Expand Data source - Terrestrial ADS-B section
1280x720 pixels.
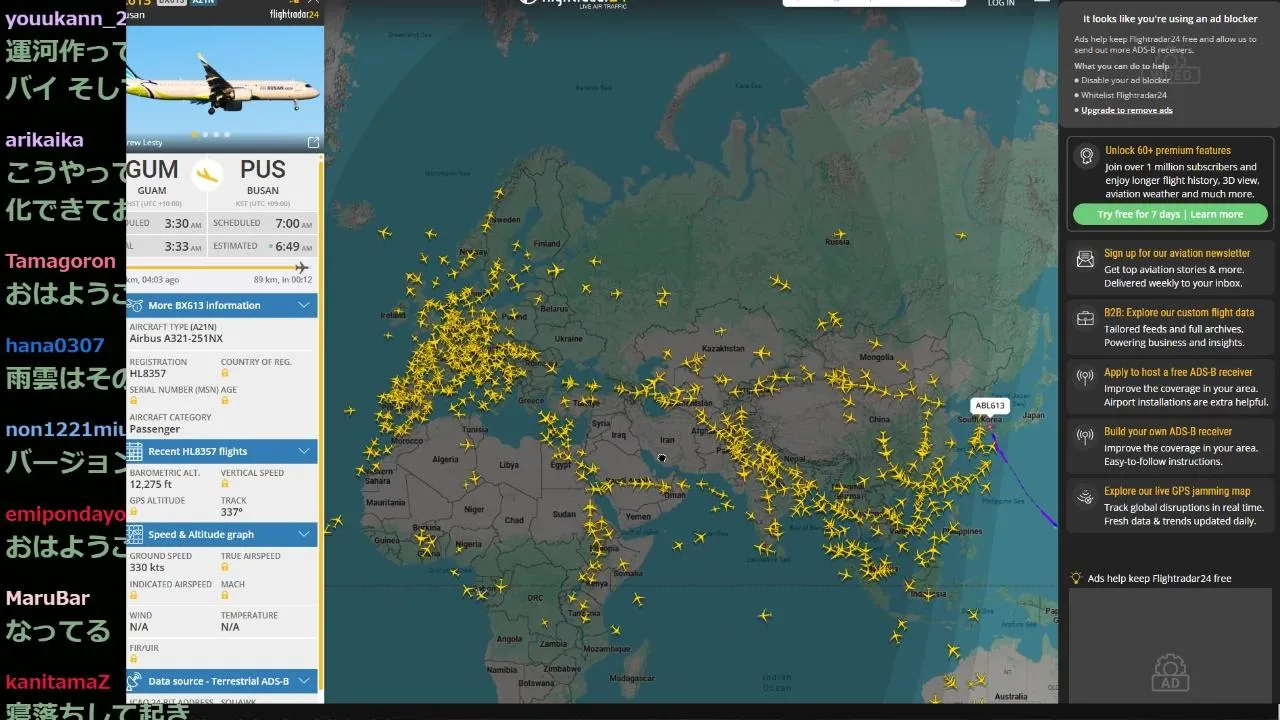(222, 681)
